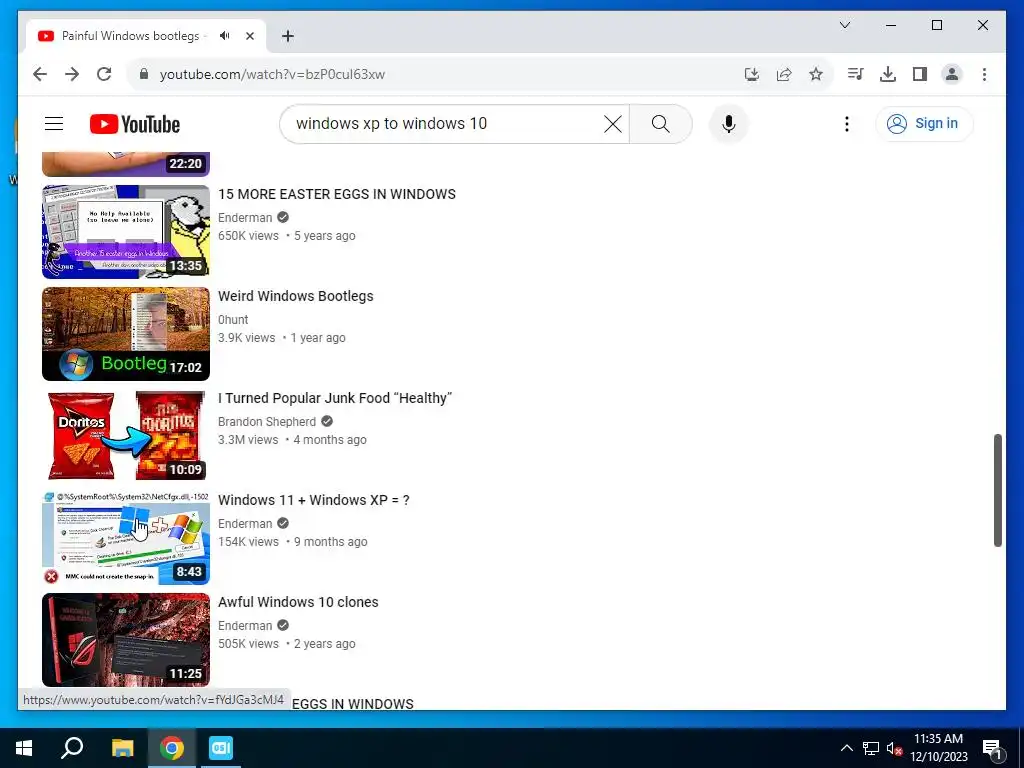Clear the search box with the X icon

613,123
